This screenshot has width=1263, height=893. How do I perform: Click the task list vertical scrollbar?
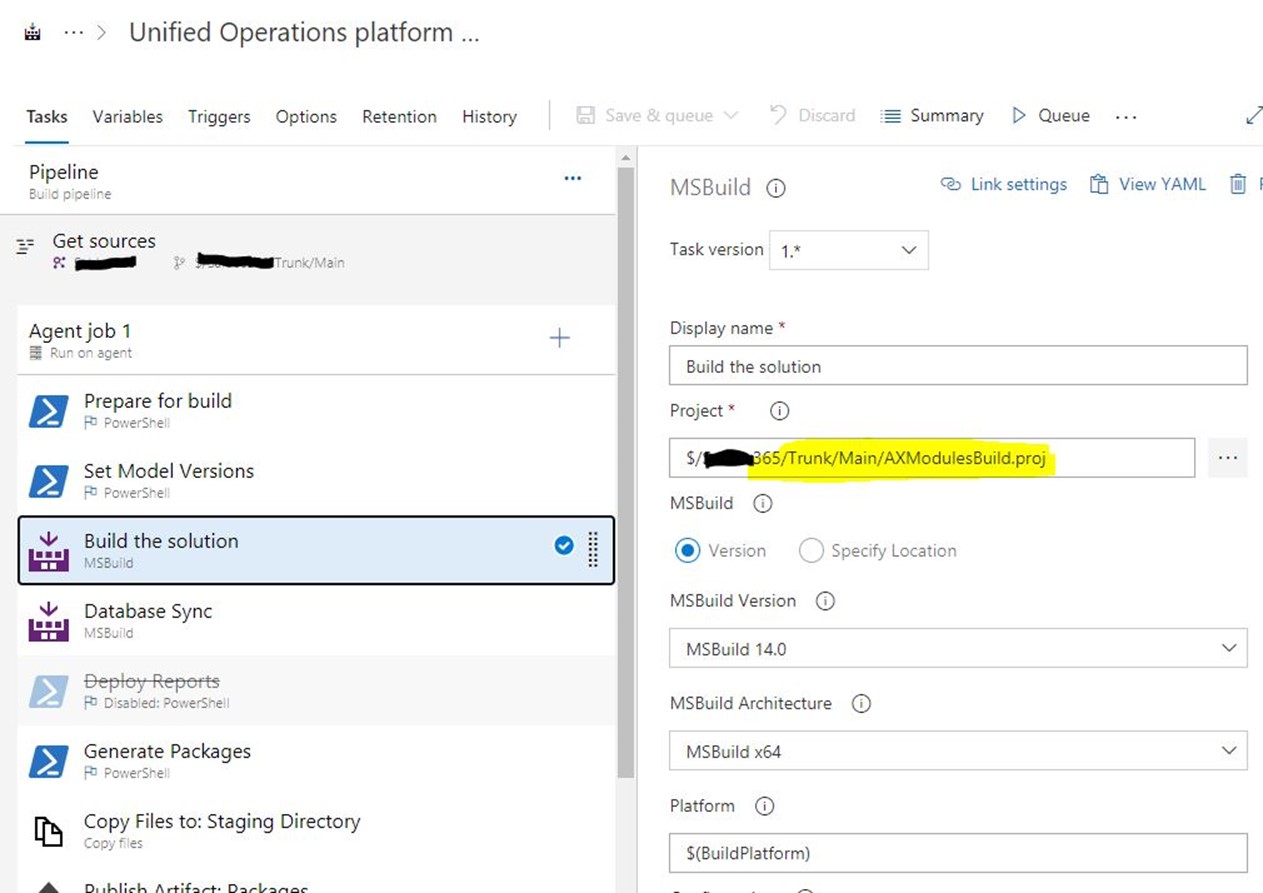[626, 470]
